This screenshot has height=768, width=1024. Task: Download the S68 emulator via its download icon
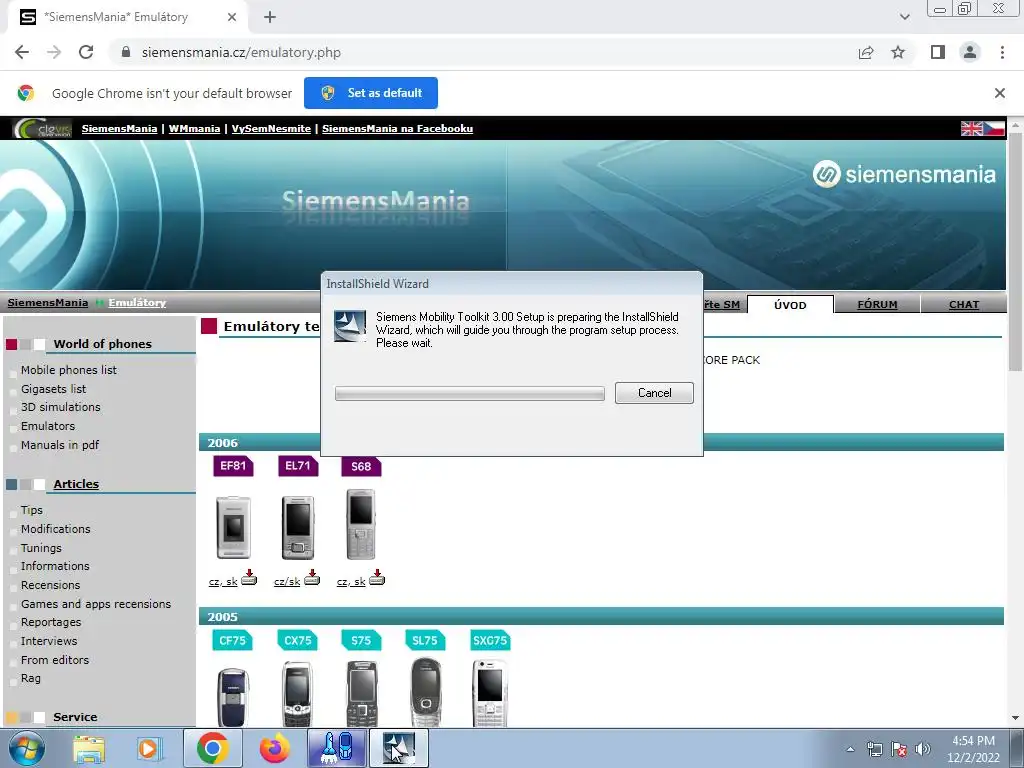tap(377, 577)
